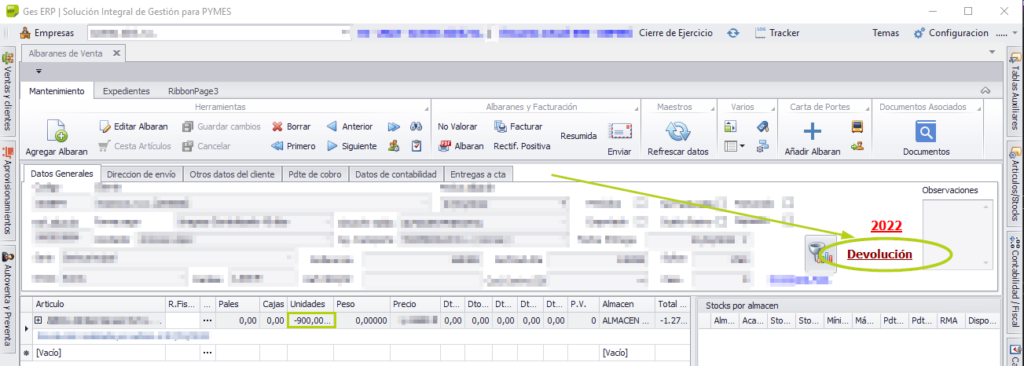Open Cesta Artículos cart
This screenshot has height=366, width=1024.
click(134, 146)
